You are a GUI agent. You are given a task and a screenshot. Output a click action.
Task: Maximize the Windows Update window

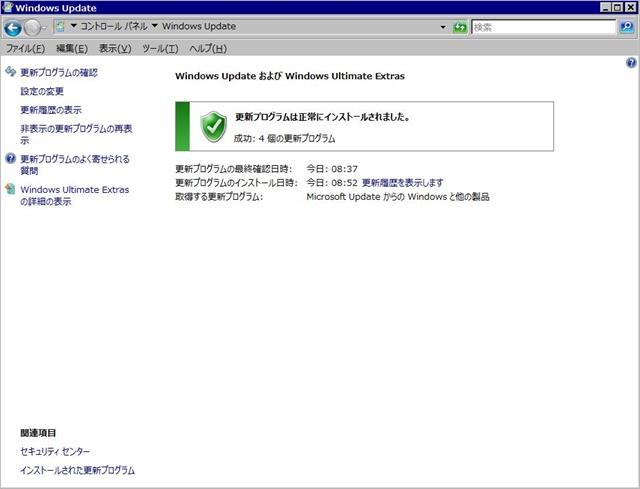click(618, 7)
